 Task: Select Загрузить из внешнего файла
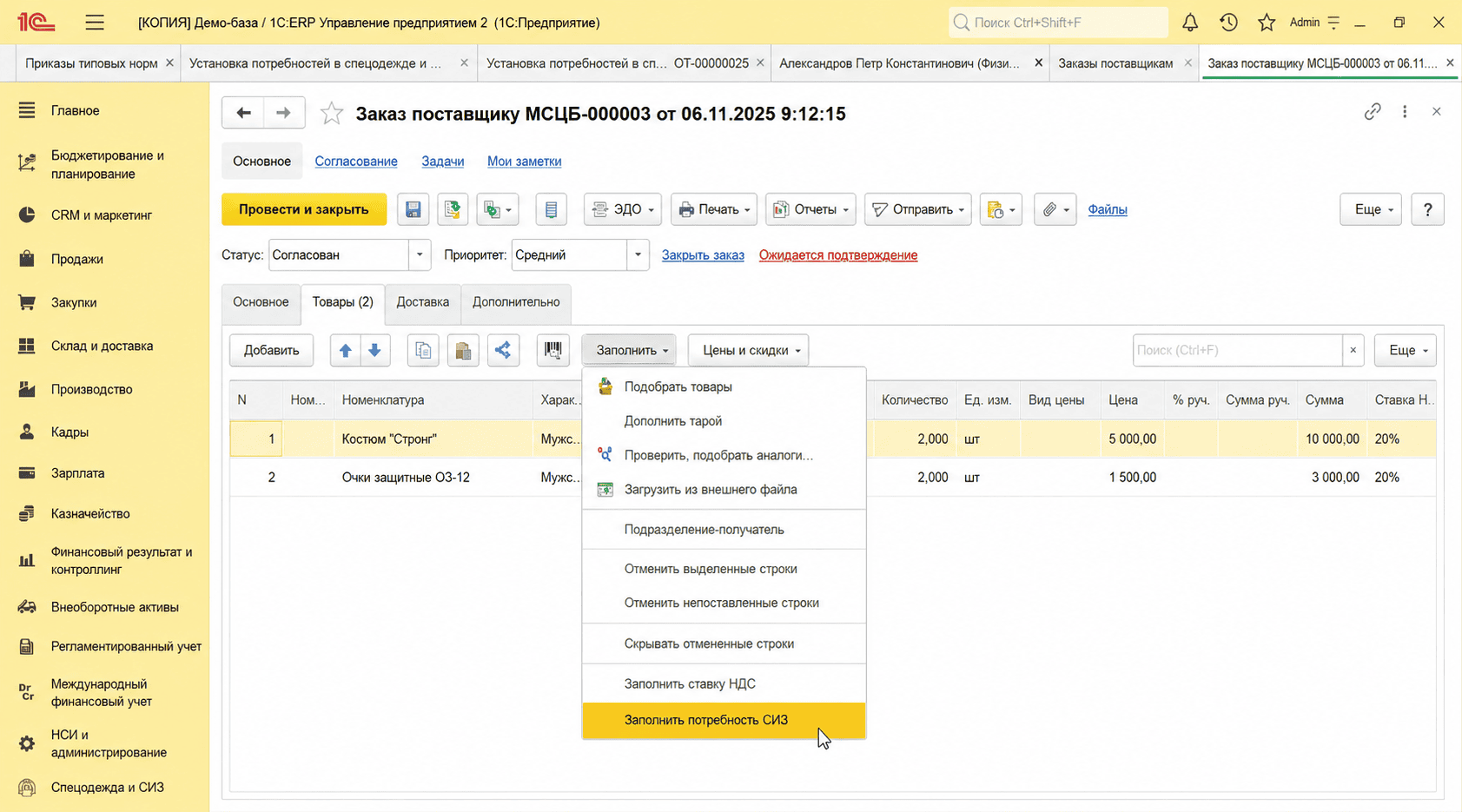pyautogui.click(x=724, y=489)
